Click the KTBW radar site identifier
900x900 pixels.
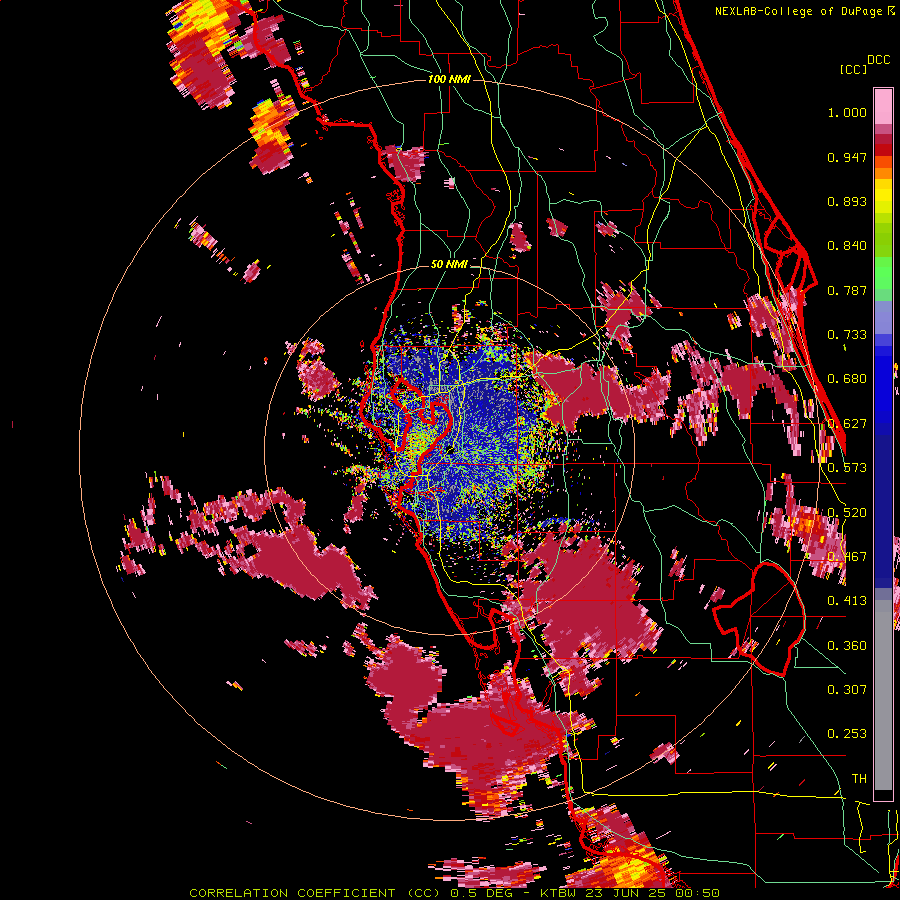pos(560,893)
